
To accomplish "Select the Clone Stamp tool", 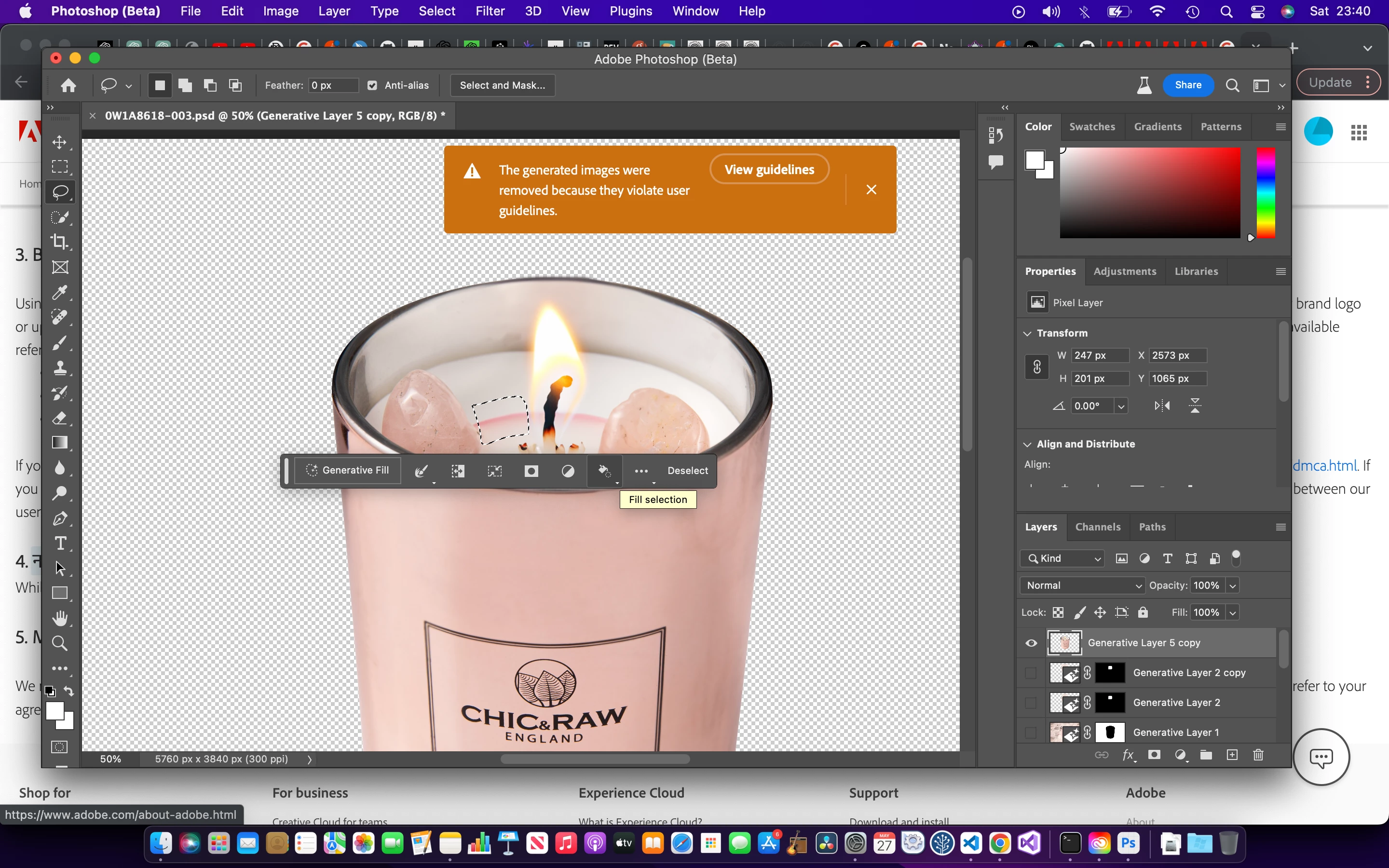I will point(60,367).
